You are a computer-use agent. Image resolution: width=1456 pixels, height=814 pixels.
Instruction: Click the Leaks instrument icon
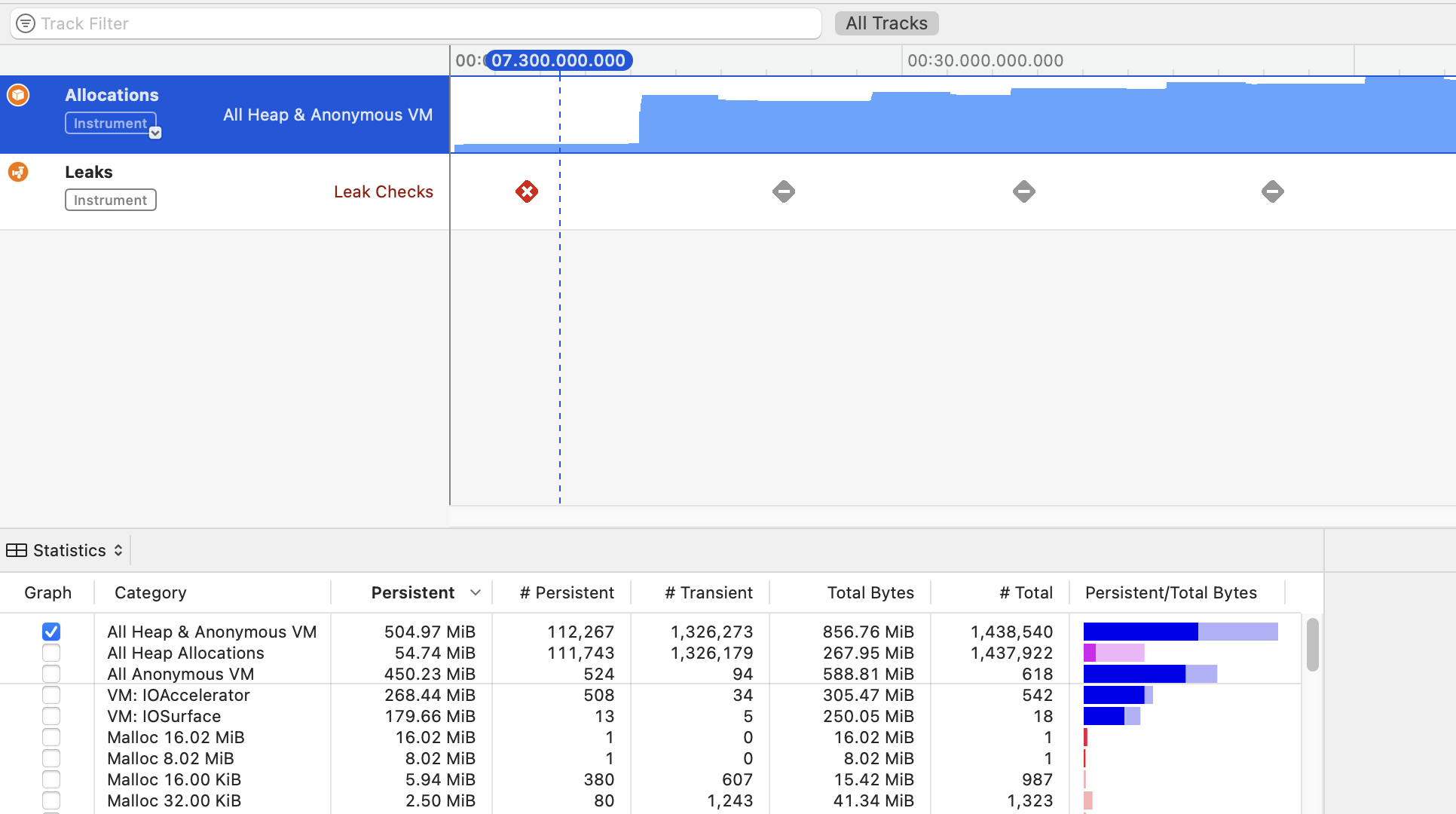18,172
